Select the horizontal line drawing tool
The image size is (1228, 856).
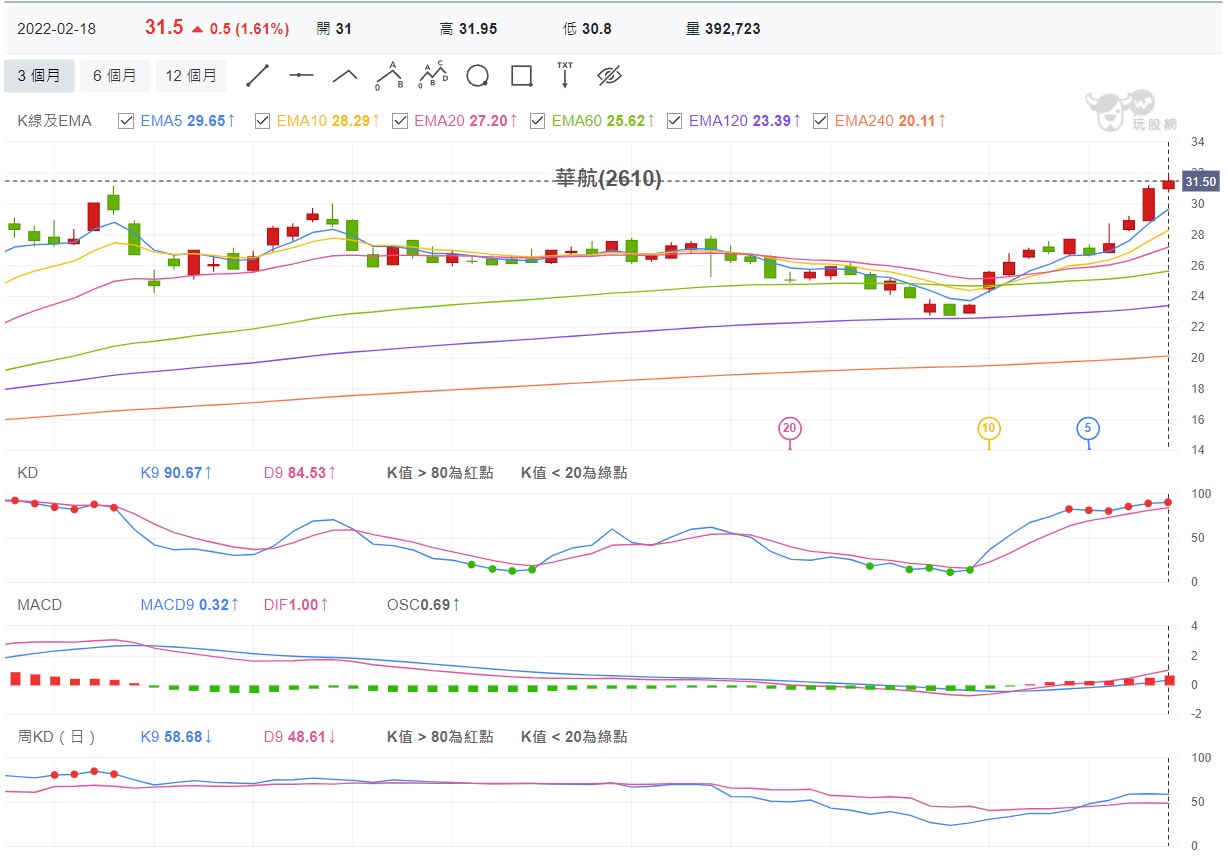pos(302,76)
